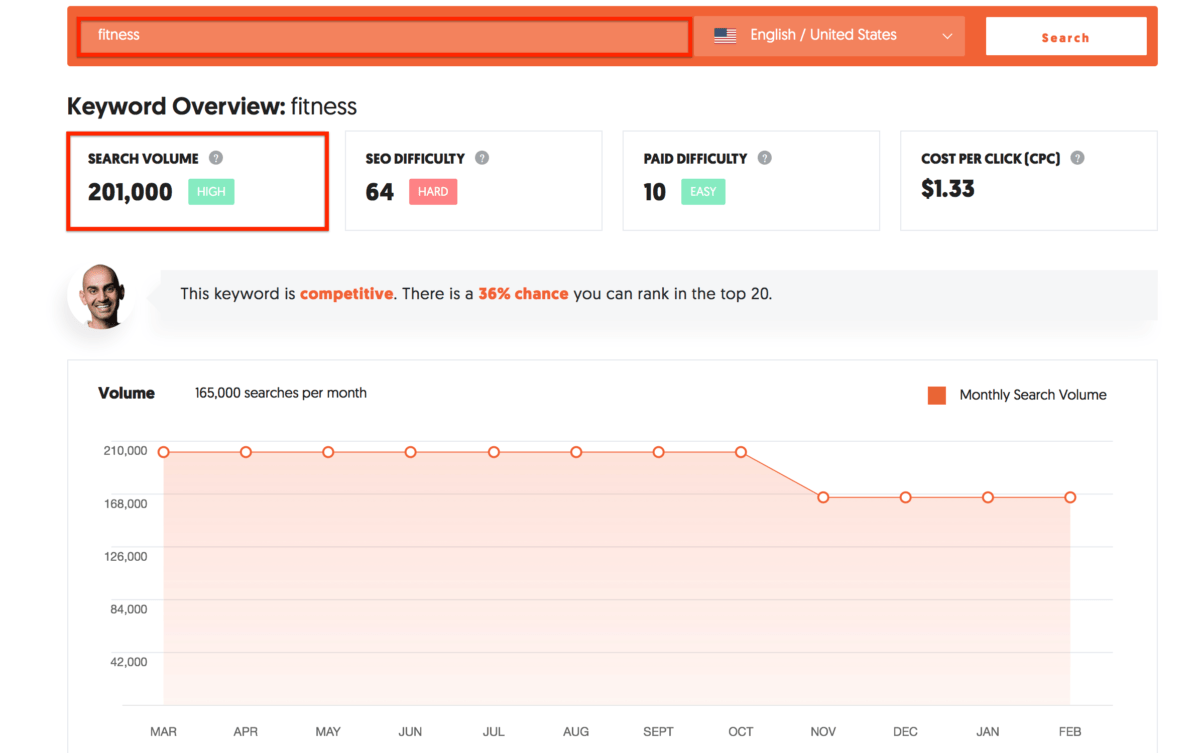Click the 42,000 y-axis label
The height and width of the screenshot is (753, 1200).
point(128,662)
